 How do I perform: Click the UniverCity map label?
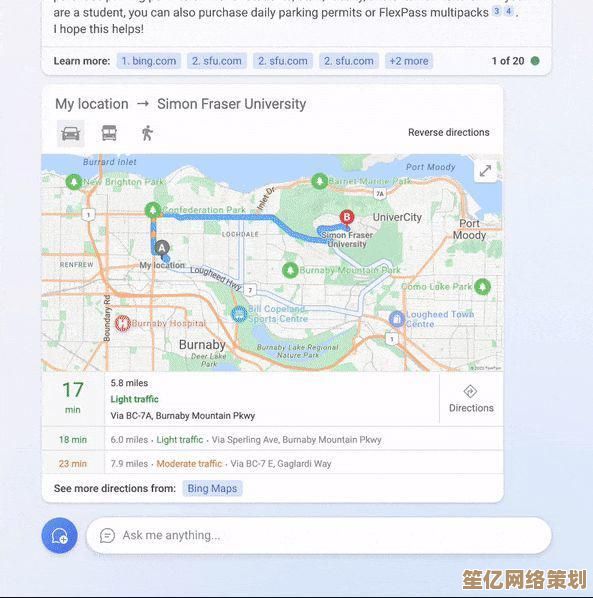pos(397,217)
